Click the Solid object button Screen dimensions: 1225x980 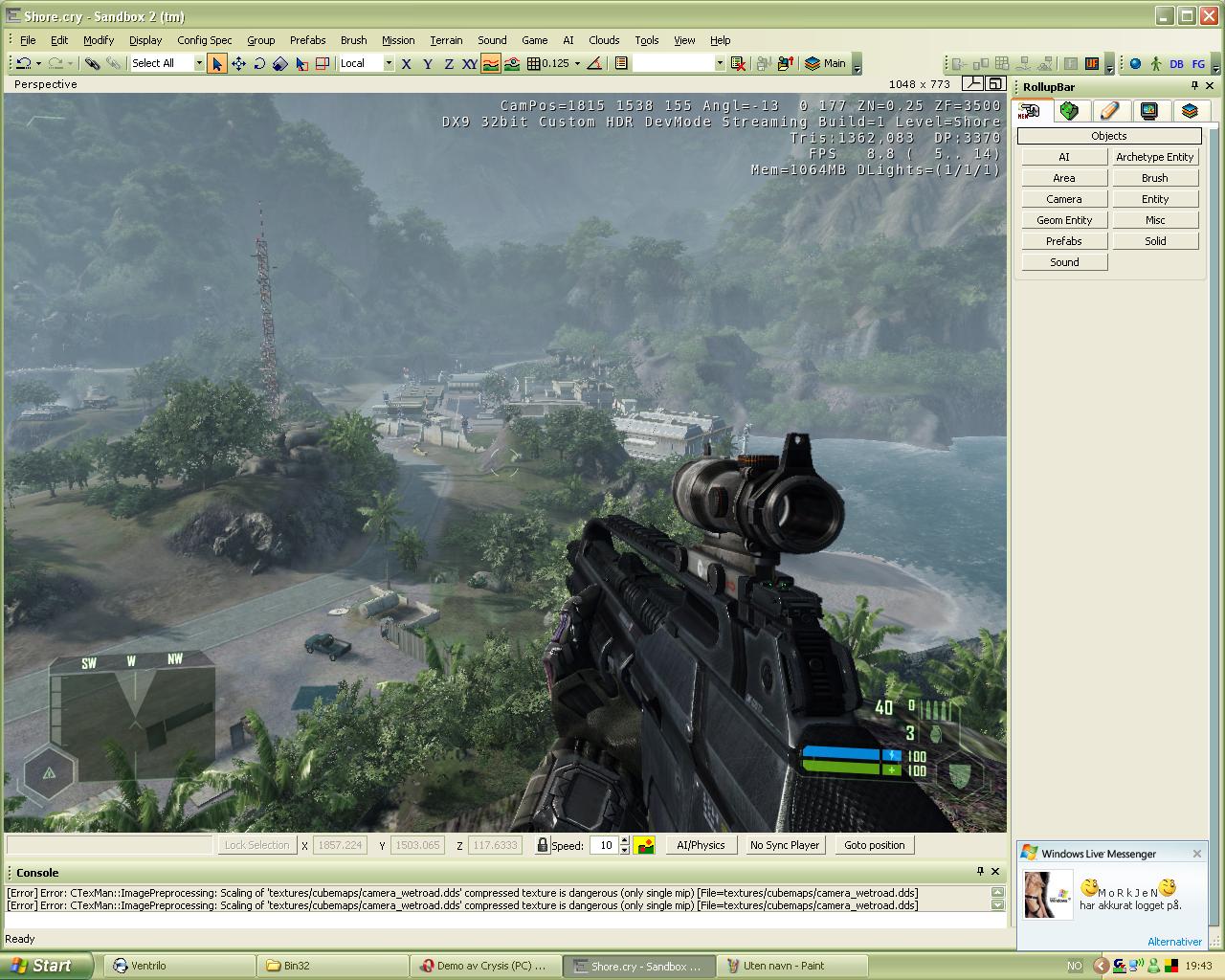coord(1155,241)
